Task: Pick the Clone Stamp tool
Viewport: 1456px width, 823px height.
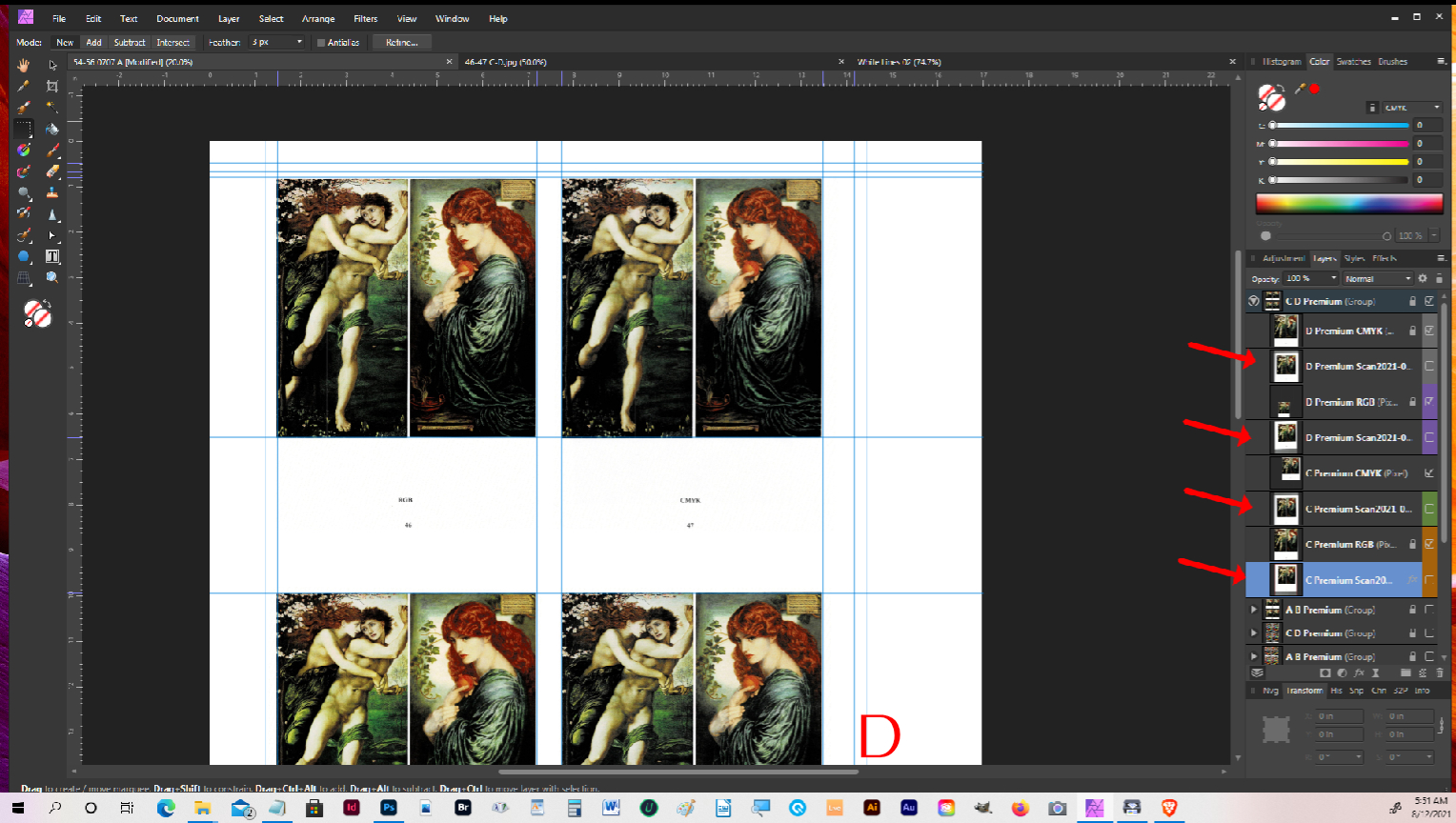Action: [52, 192]
